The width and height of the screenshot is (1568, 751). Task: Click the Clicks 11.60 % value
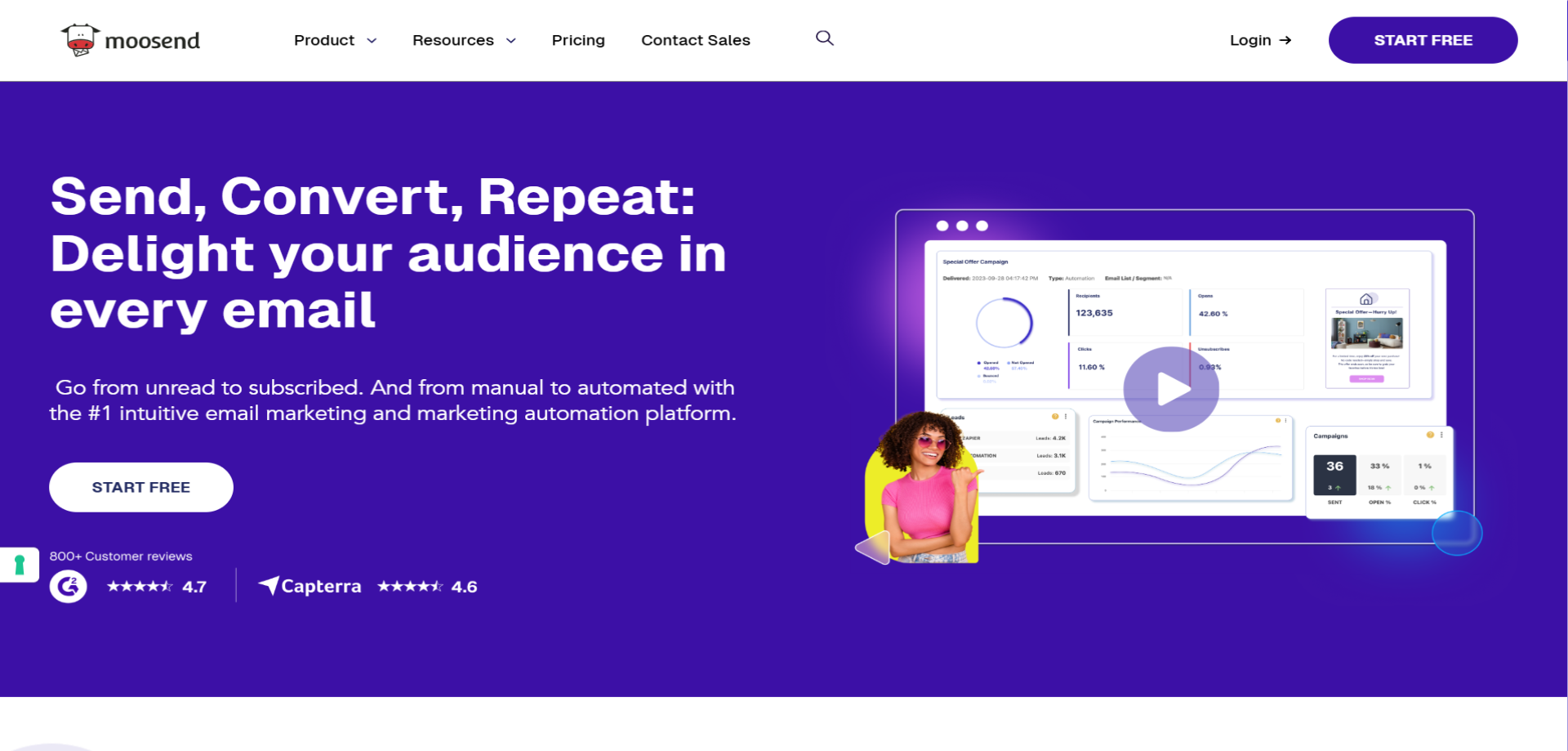pyautogui.click(x=1091, y=368)
